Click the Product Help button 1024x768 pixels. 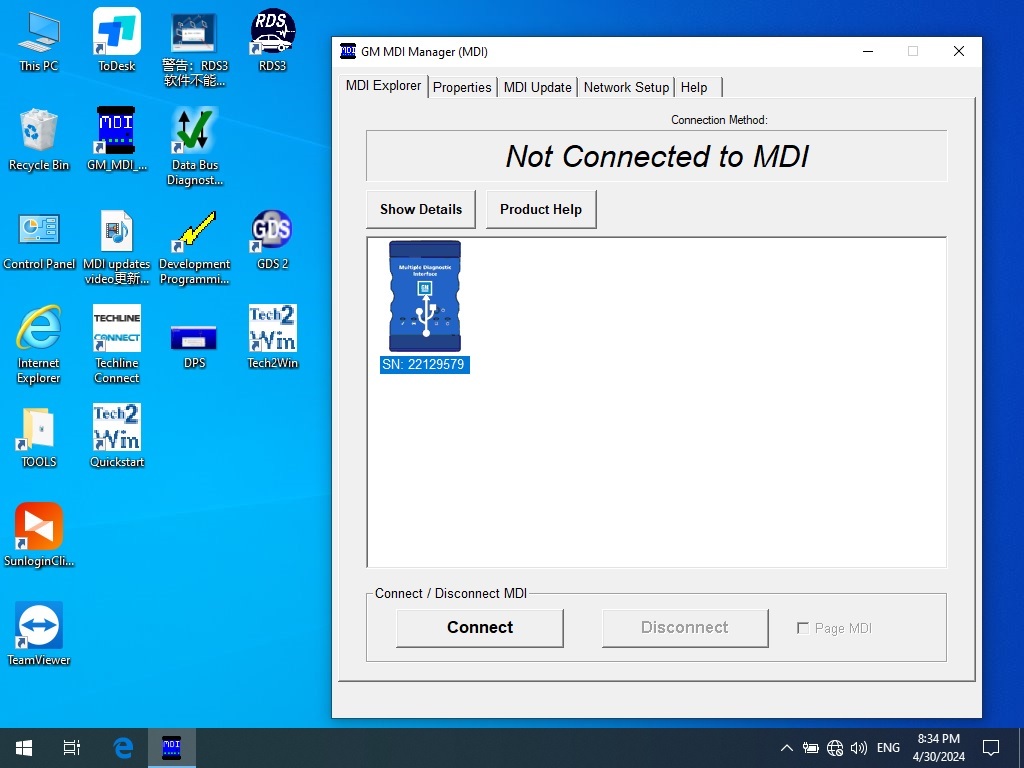pyautogui.click(x=541, y=210)
